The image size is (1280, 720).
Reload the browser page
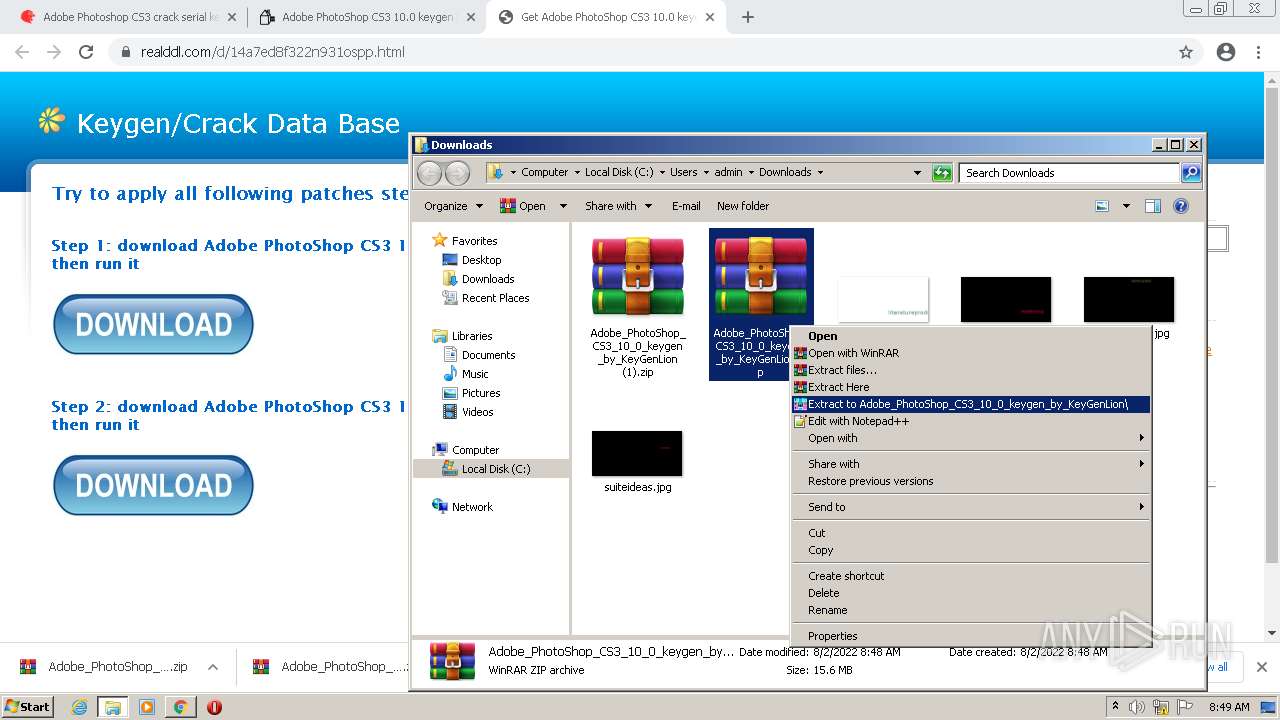point(86,52)
